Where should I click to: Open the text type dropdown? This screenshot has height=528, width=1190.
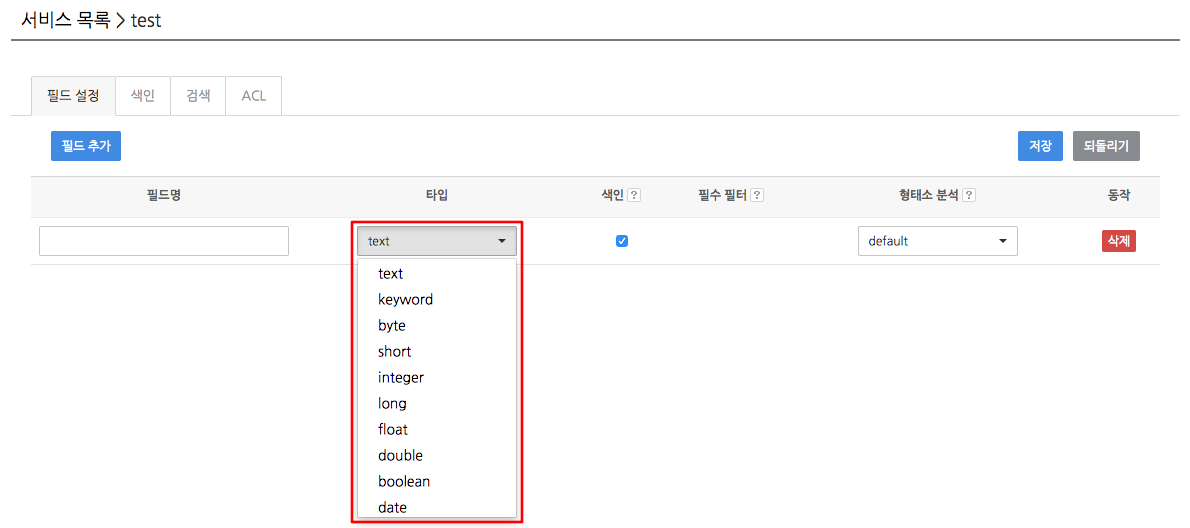click(437, 241)
